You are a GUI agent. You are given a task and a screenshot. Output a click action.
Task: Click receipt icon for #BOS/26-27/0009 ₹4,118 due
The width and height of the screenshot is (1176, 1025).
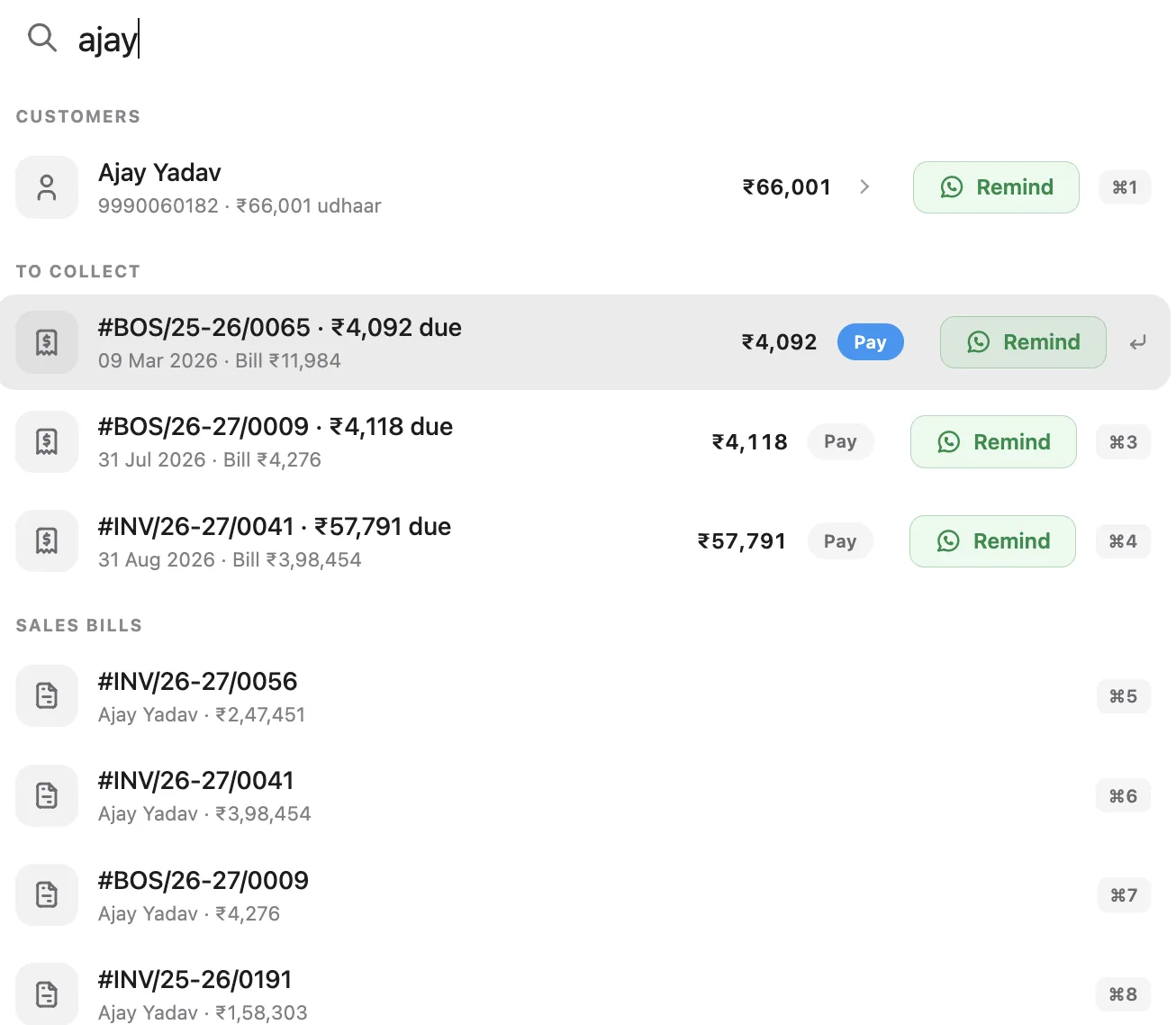[x=47, y=441]
